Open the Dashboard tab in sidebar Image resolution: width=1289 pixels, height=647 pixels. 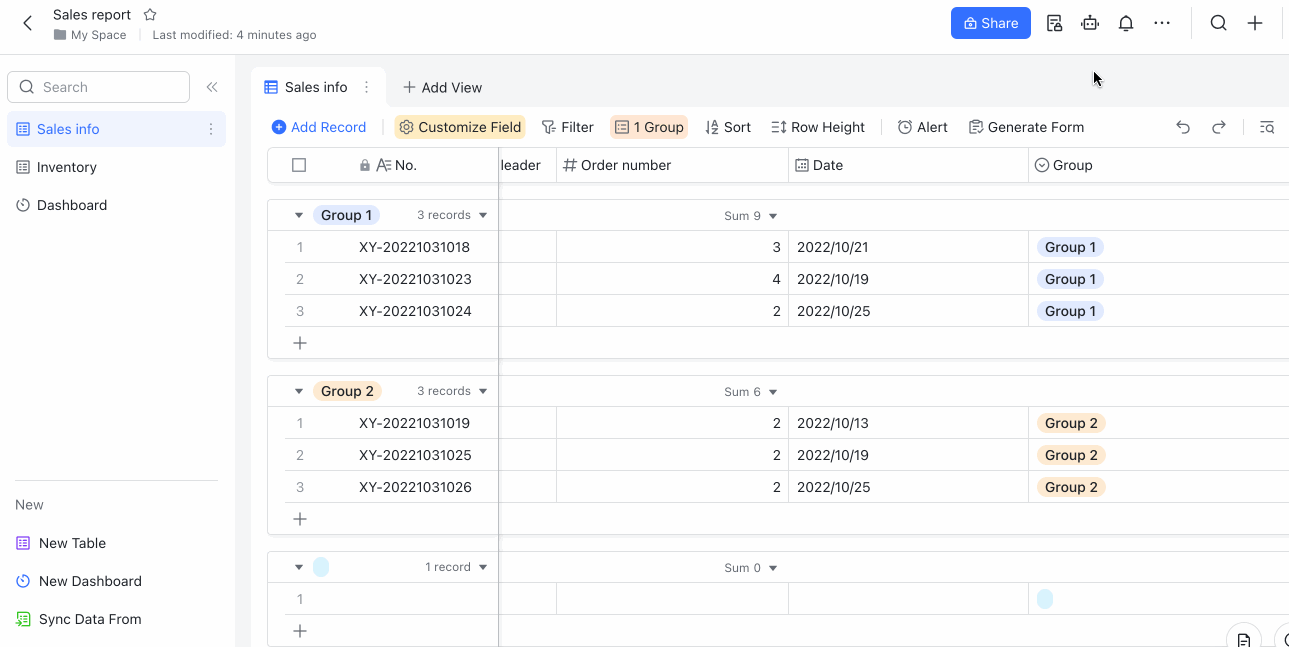(70, 205)
